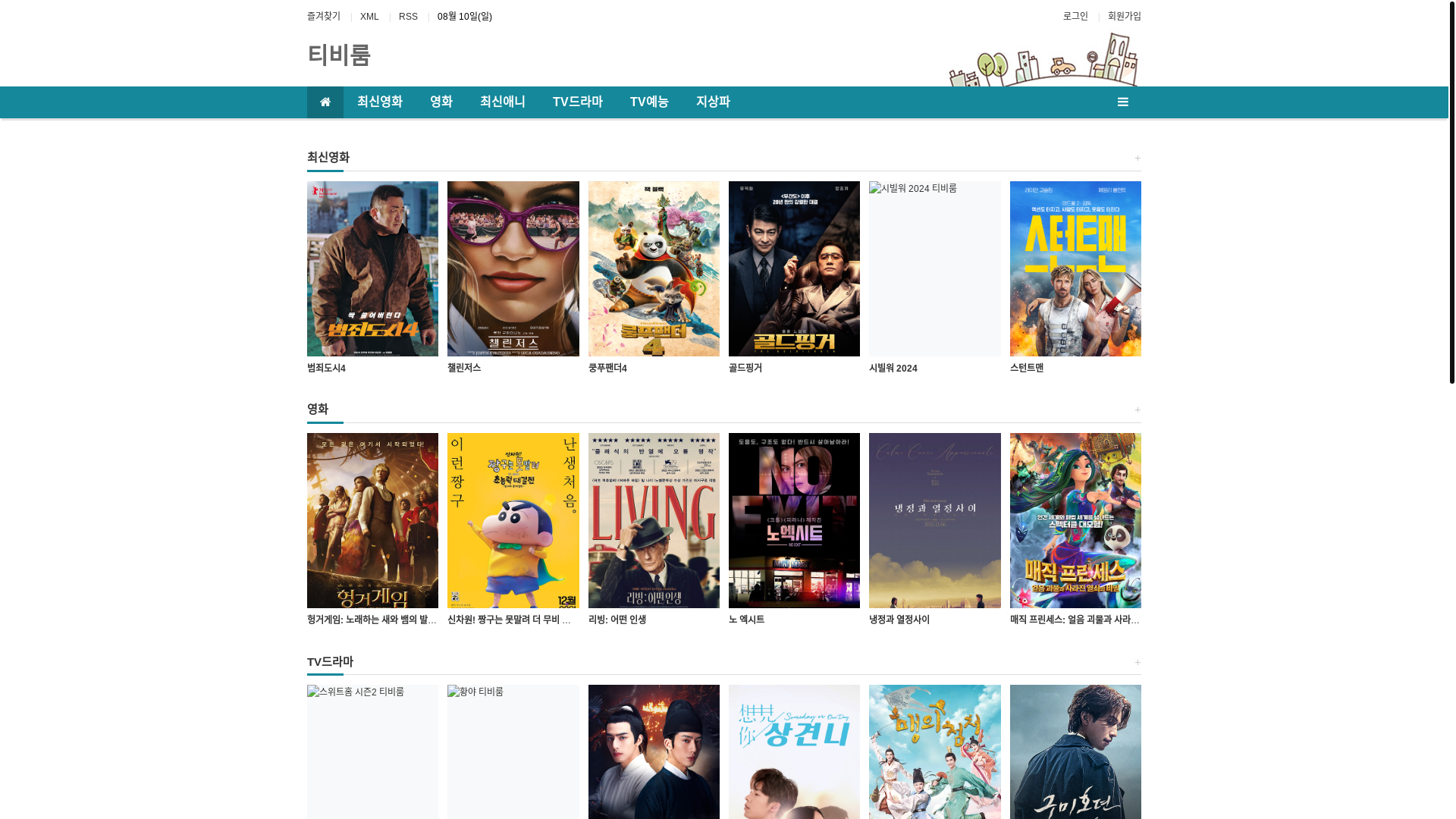This screenshot has height=819, width=1456.
Task: Open the 최신영화 menu tab
Action: (x=380, y=102)
